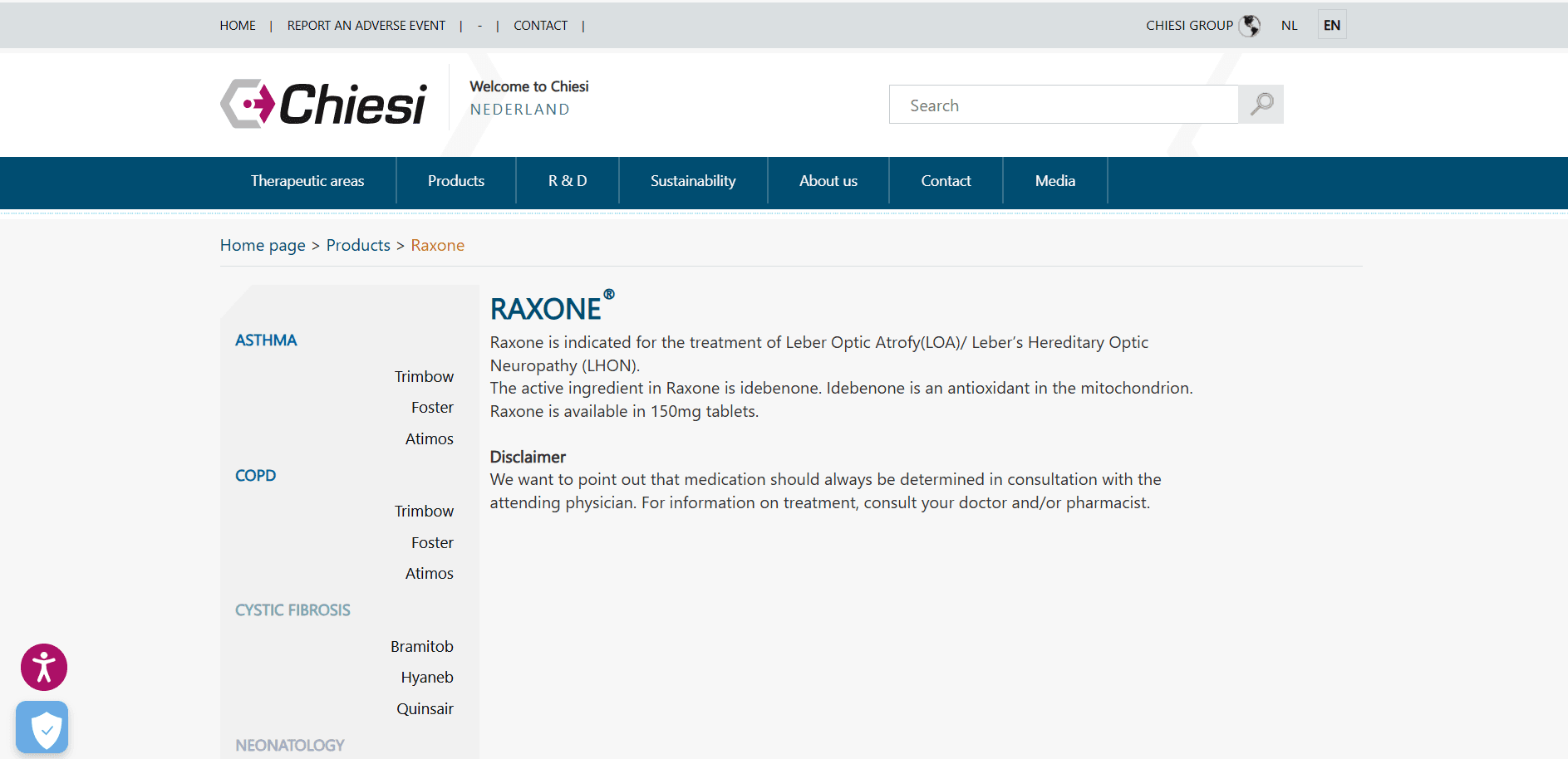Switch language to EN

(x=1332, y=25)
